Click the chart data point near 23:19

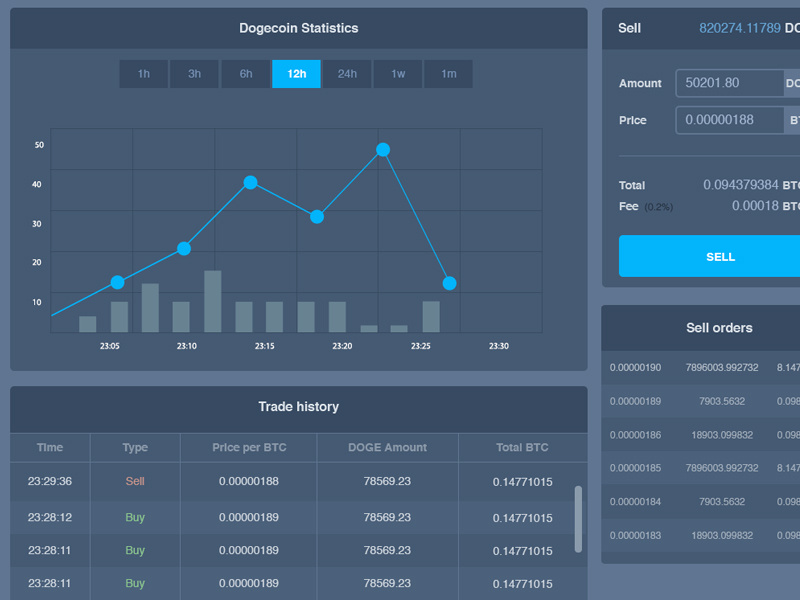[x=317, y=217]
